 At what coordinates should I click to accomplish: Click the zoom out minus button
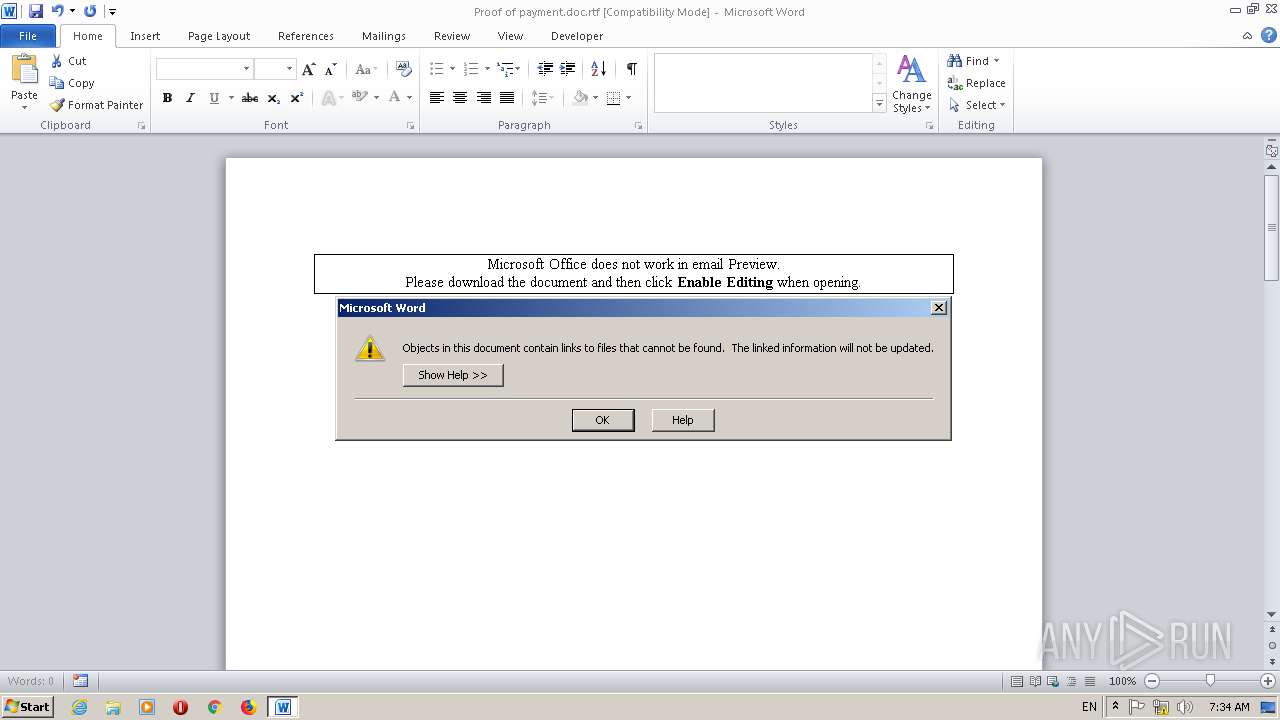pos(1152,681)
